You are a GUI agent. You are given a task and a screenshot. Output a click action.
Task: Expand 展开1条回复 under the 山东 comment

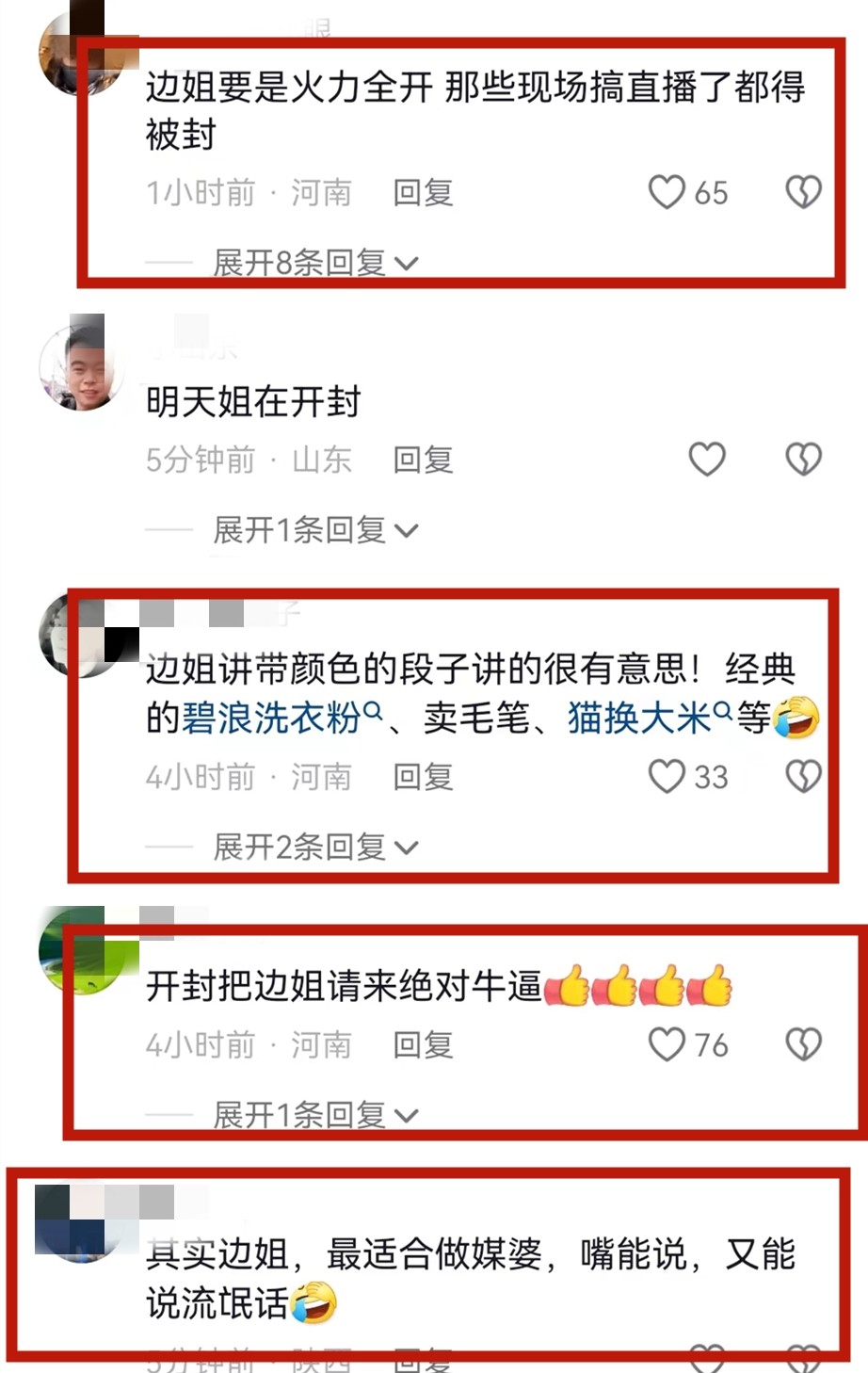point(315,530)
